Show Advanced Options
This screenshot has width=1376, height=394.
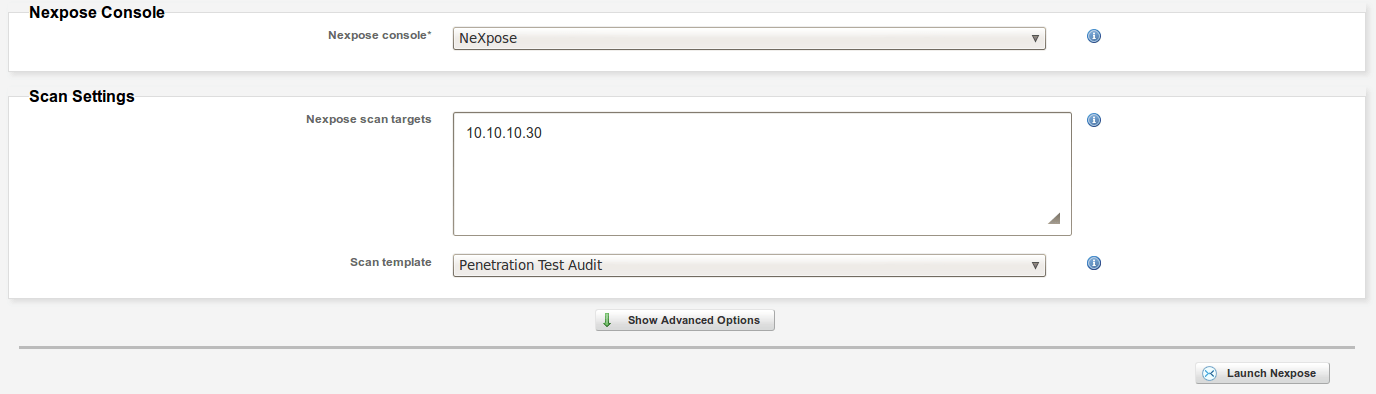(685, 320)
